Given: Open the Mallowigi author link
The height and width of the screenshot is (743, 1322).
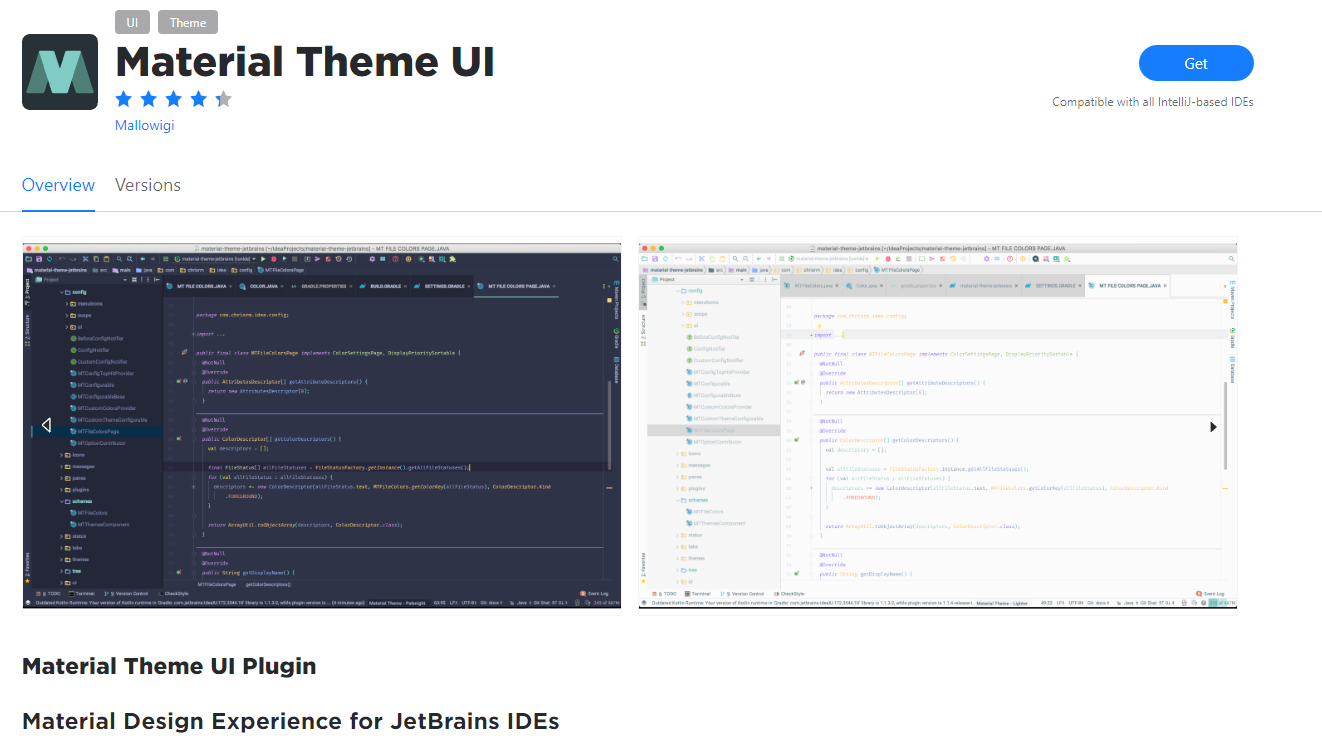Looking at the screenshot, I should pyautogui.click(x=145, y=125).
